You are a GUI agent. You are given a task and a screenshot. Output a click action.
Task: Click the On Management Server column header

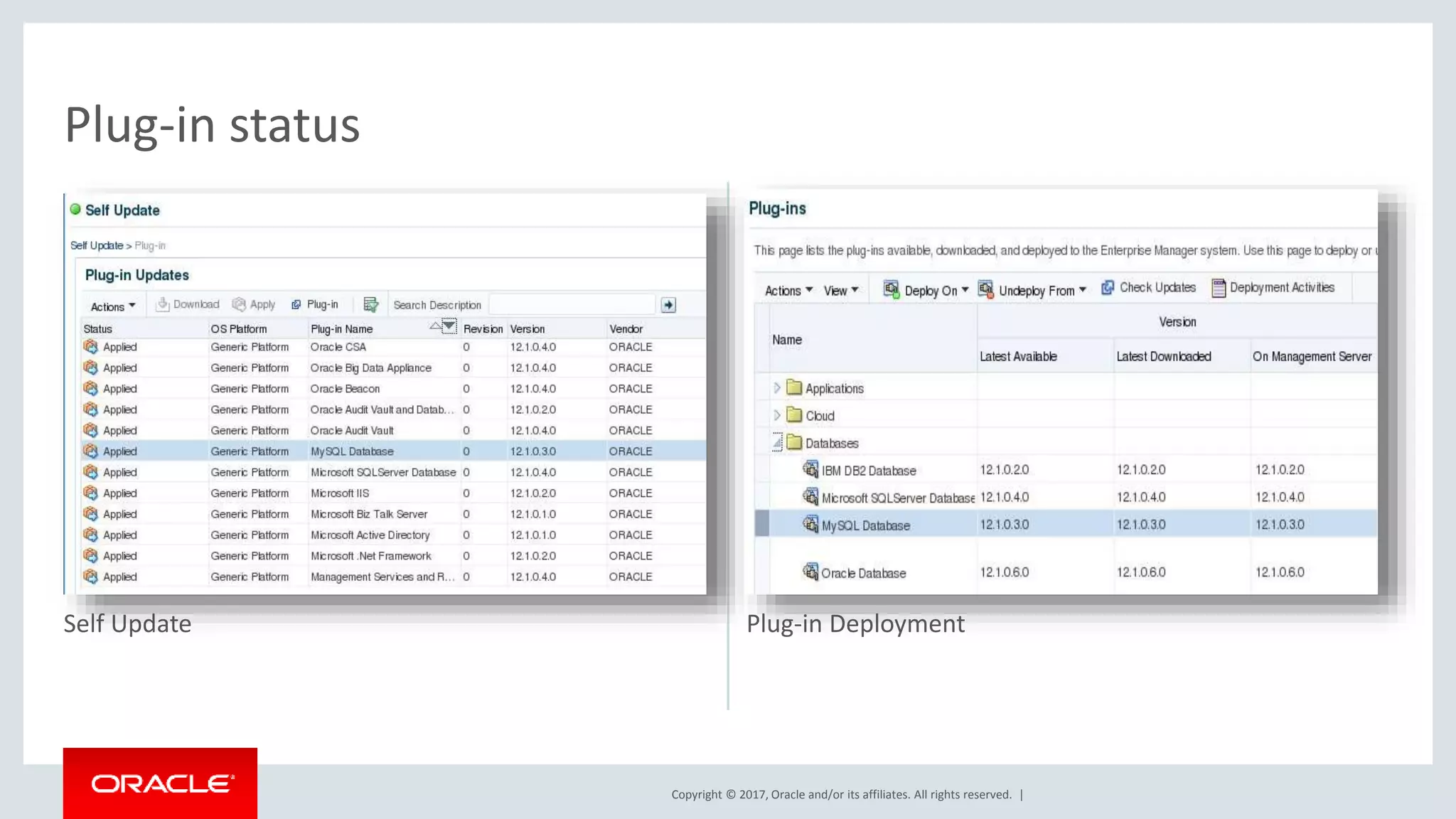(x=1312, y=356)
